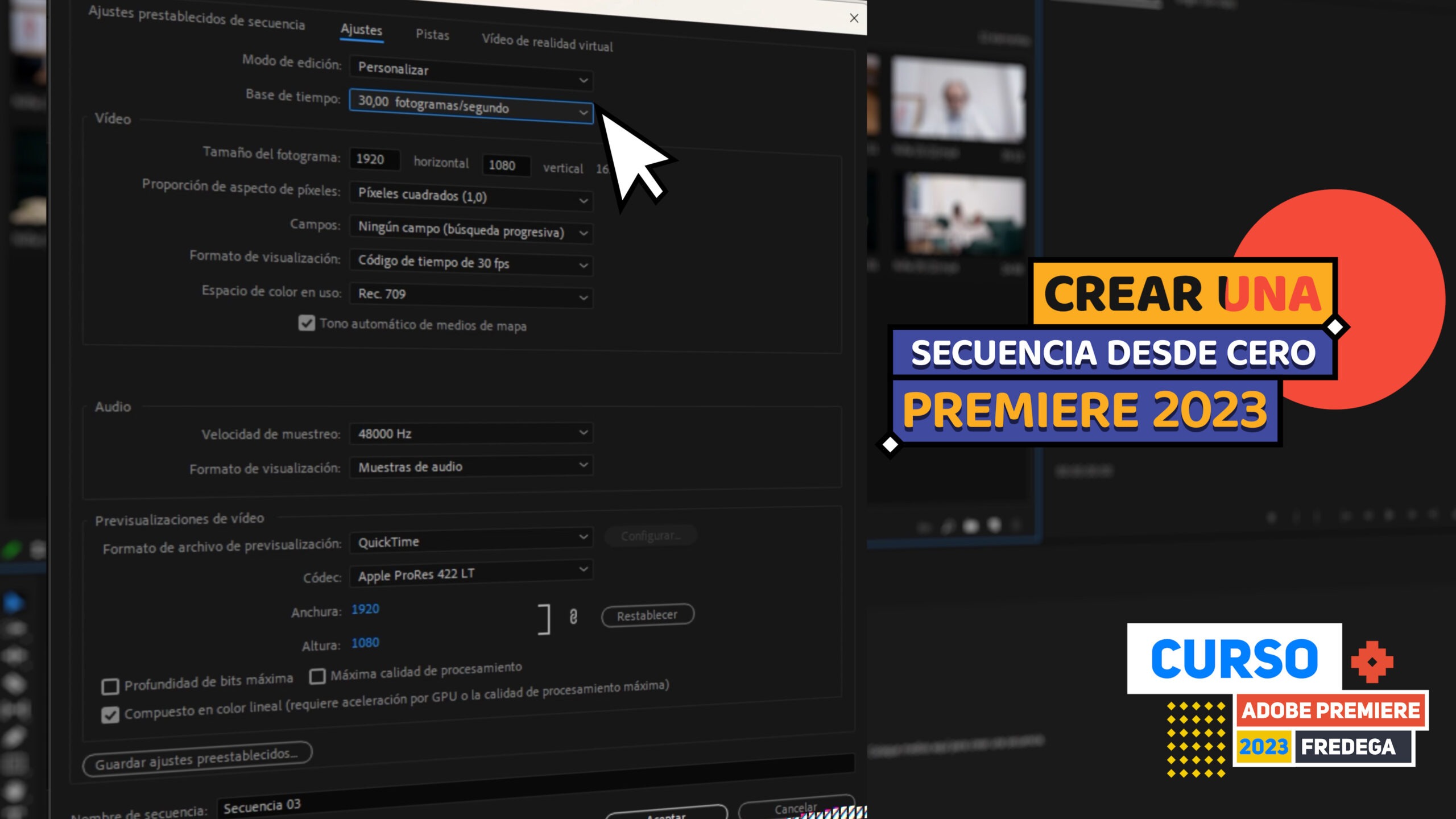Image resolution: width=1456 pixels, height=819 pixels.
Task: Enable the Profundidad de bits máxima checkbox
Action: pos(110,686)
